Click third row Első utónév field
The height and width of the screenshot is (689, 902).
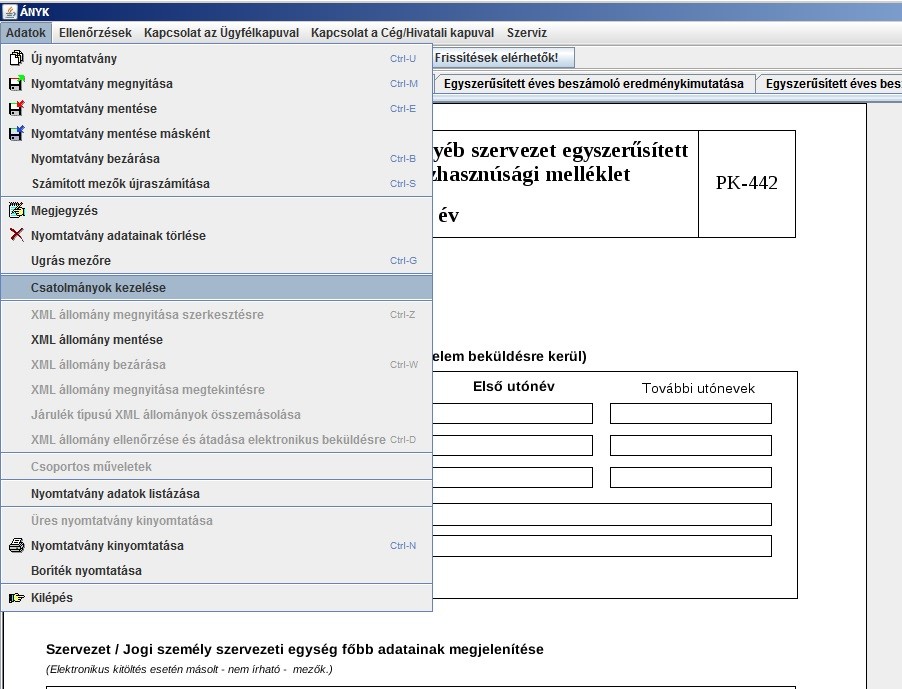[513, 477]
